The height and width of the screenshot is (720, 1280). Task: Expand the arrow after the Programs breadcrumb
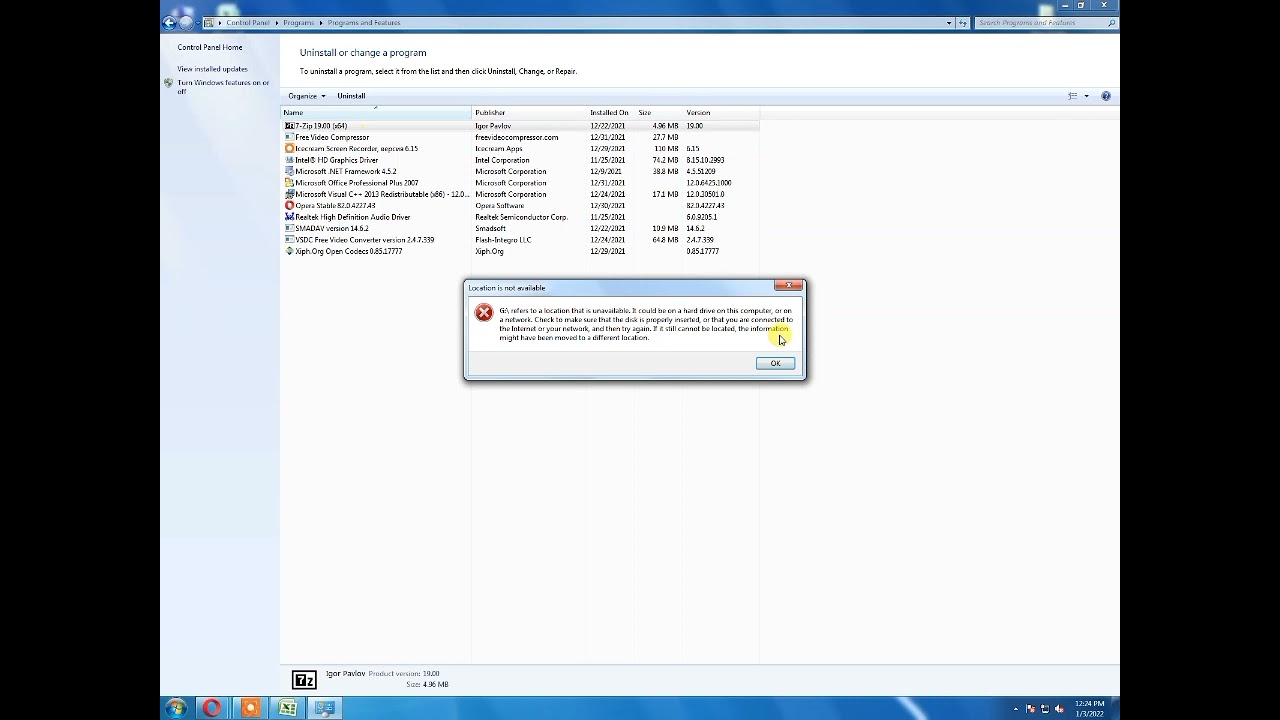point(320,22)
